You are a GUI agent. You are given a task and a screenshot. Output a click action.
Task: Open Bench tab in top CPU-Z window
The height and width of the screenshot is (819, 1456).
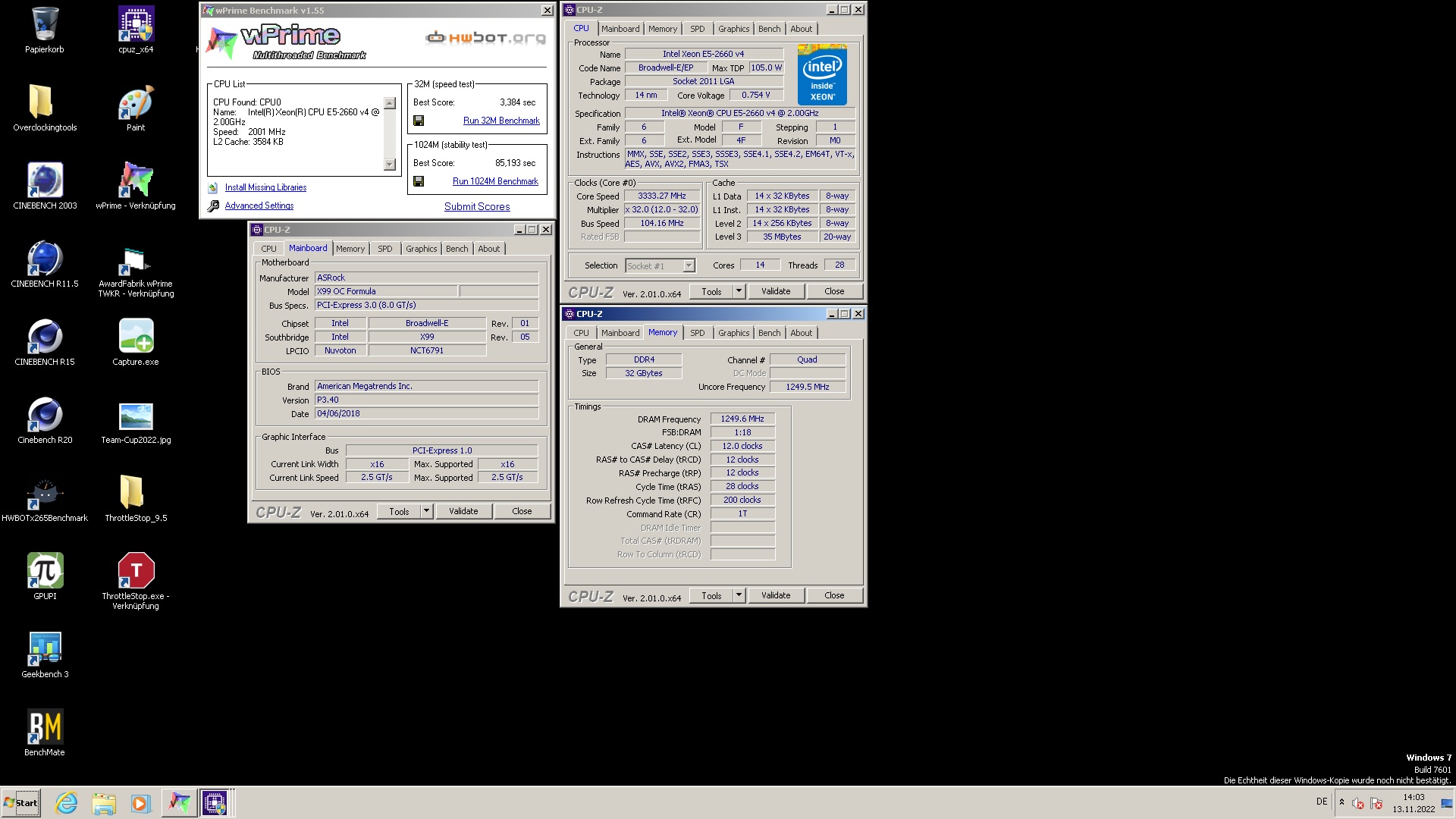click(769, 29)
